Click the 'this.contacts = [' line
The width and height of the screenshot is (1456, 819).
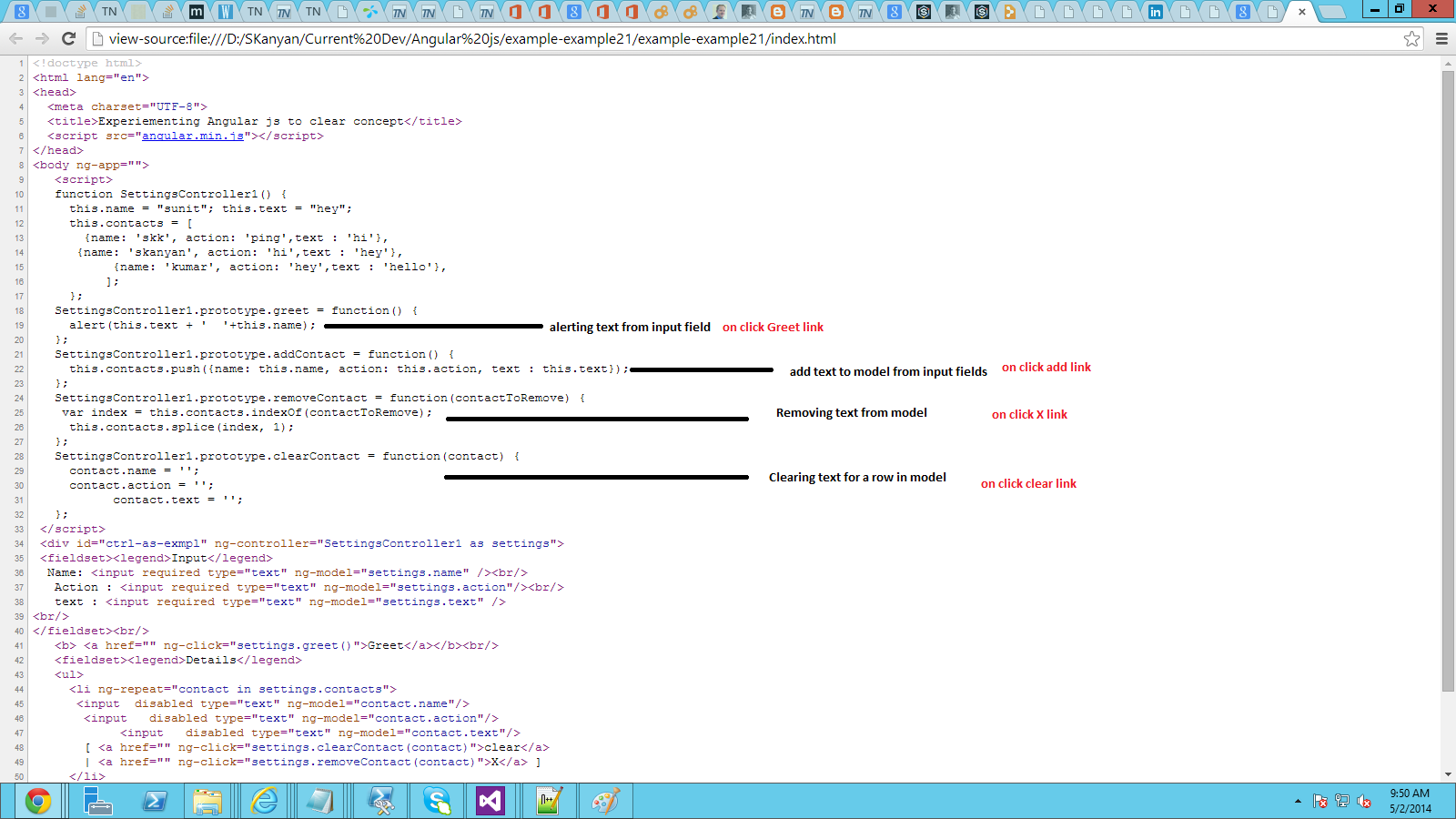131,223
